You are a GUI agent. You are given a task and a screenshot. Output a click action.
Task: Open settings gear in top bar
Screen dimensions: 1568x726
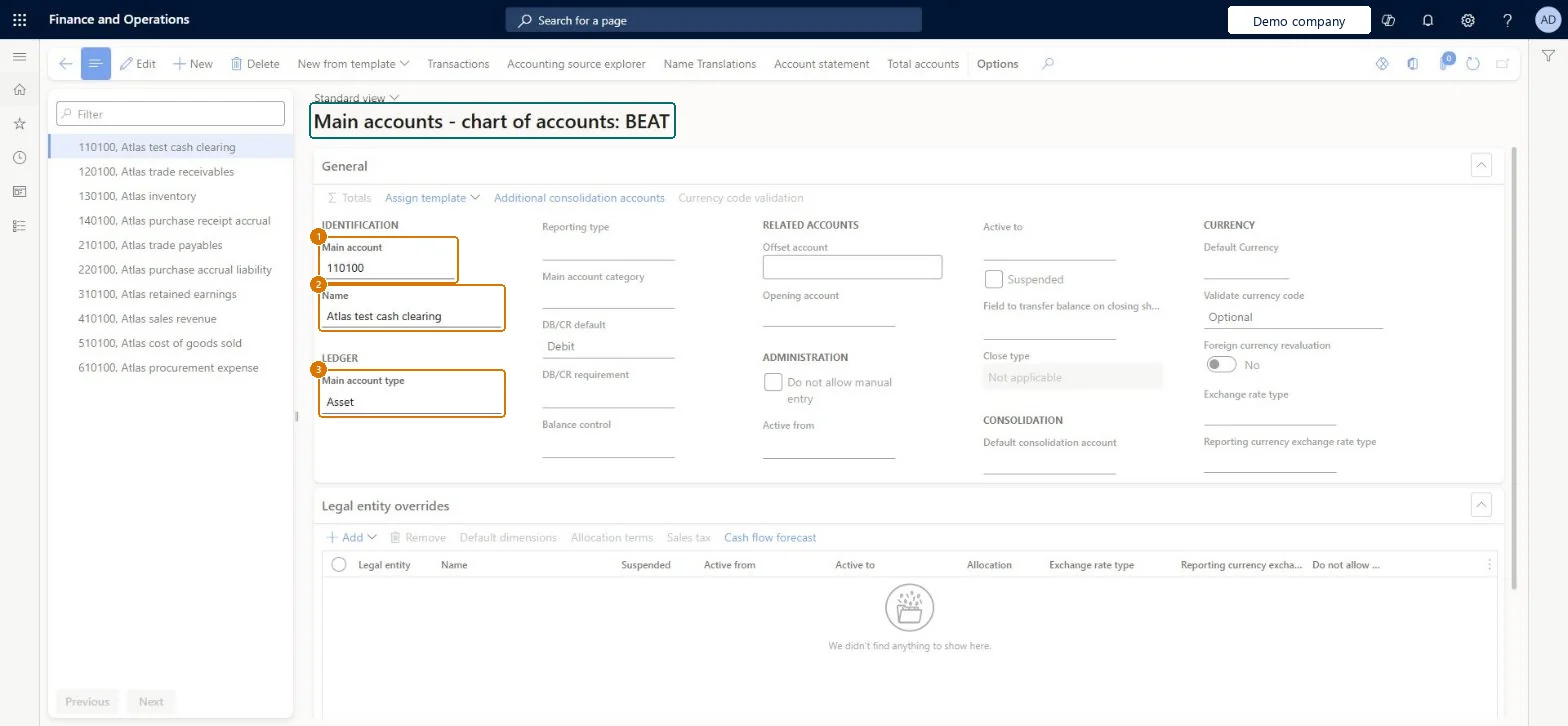click(x=1468, y=20)
